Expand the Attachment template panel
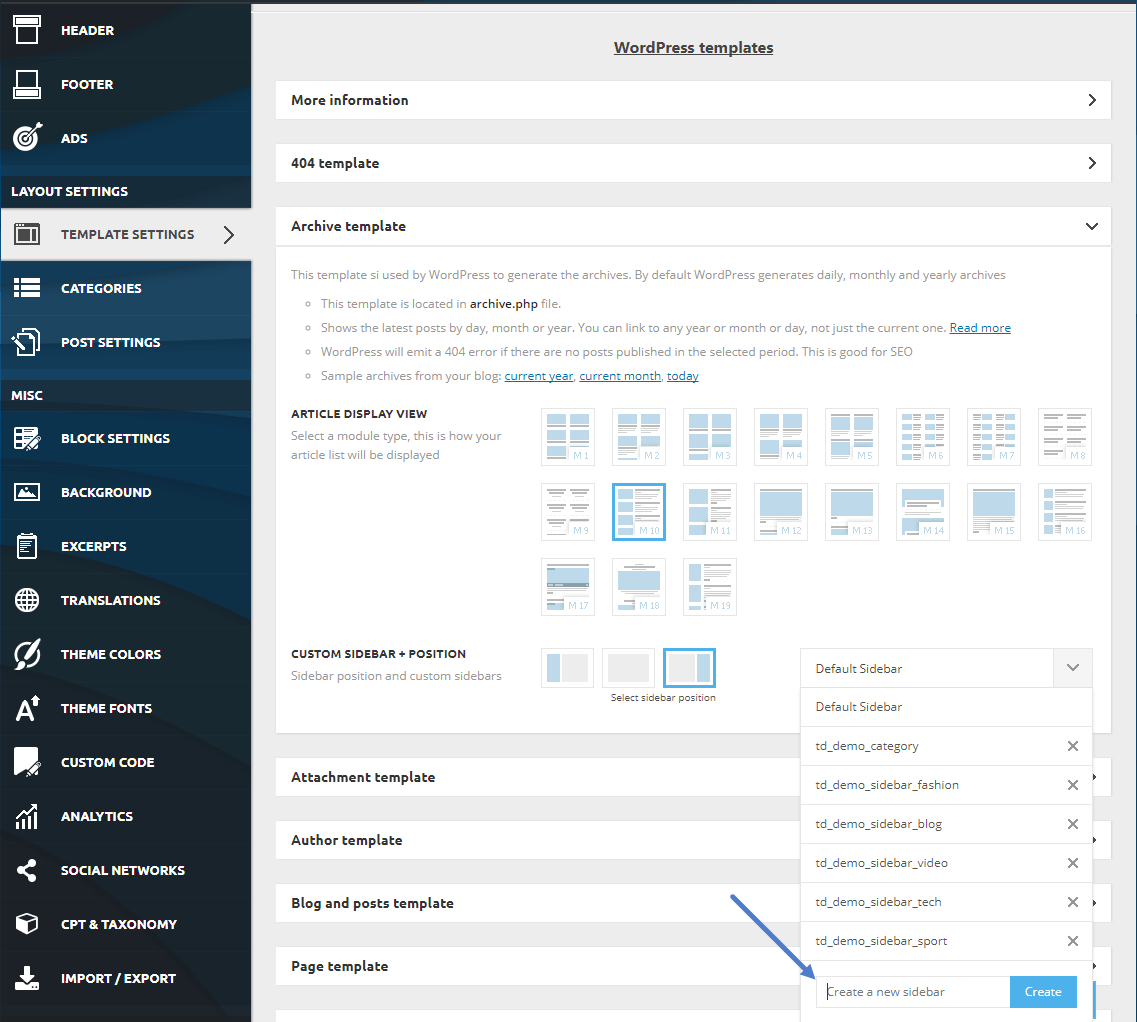Image resolution: width=1137 pixels, height=1022 pixels. pyautogui.click(x=537, y=777)
